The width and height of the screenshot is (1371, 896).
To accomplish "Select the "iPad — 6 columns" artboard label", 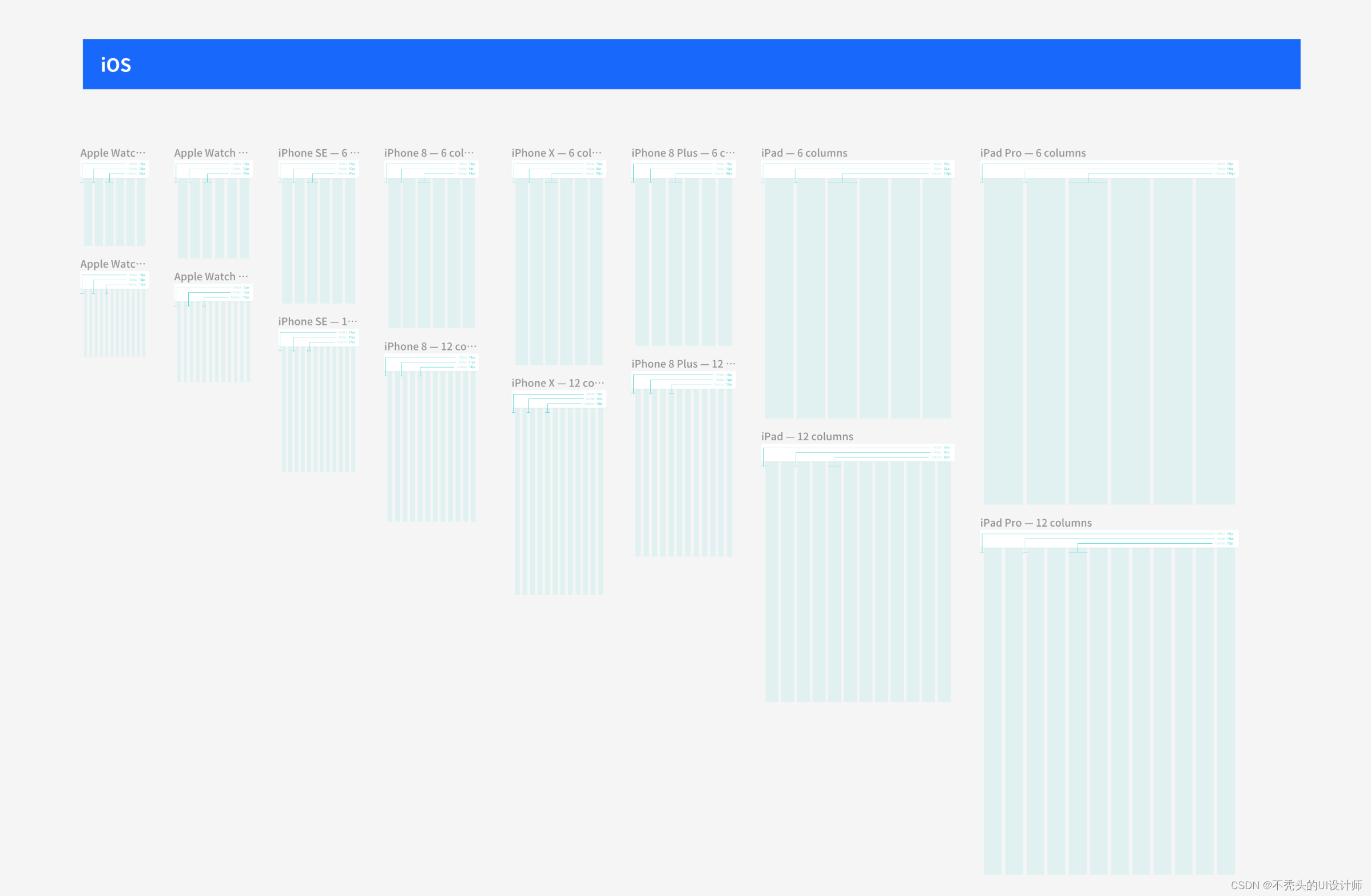I will point(804,153).
